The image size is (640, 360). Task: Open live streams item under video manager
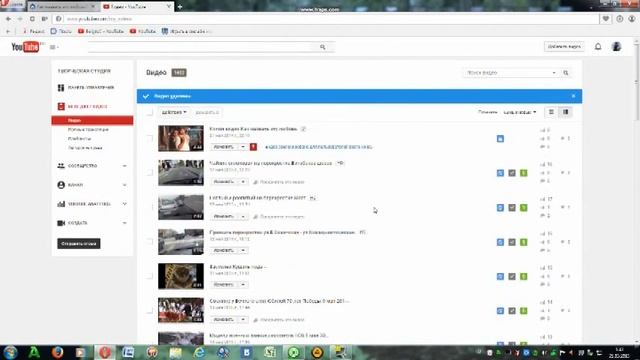[88, 129]
